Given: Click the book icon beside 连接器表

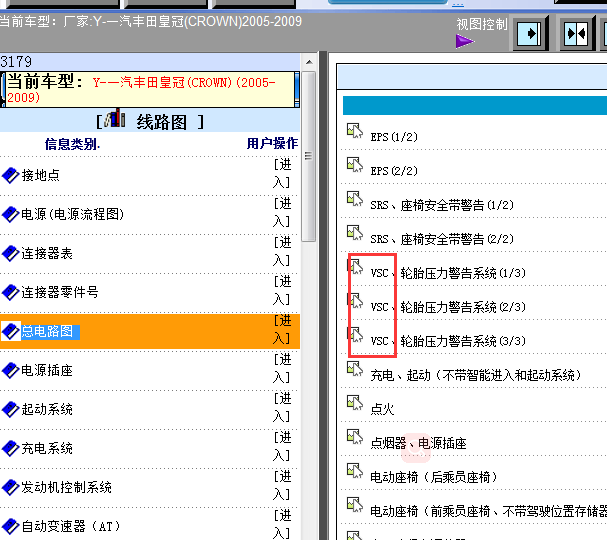Looking at the screenshot, I should click(10, 254).
